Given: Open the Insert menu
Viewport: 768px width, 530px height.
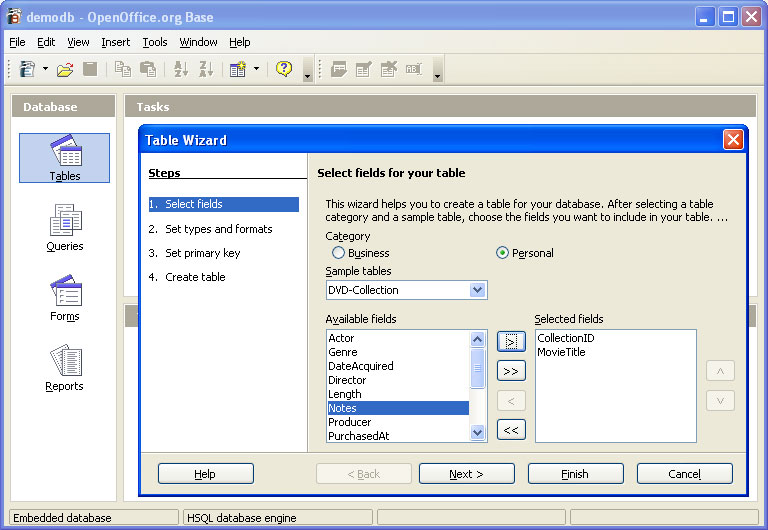Looking at the screenshot, I should (115, 42).
